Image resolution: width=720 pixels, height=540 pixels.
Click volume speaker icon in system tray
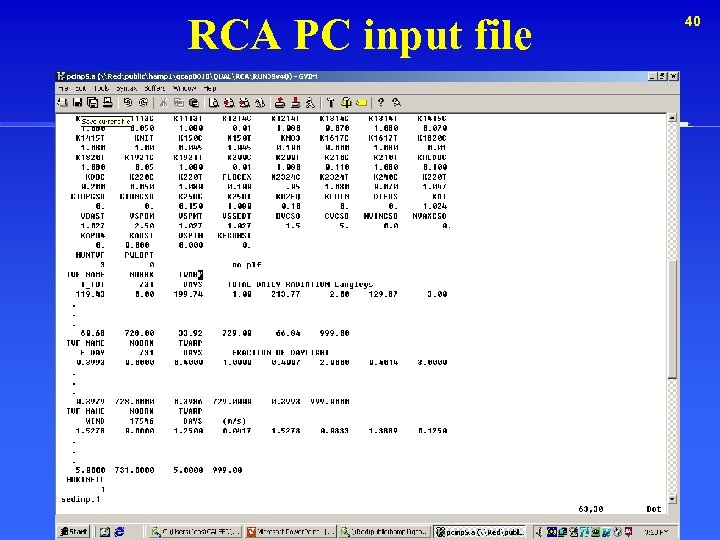click(539, 532)
